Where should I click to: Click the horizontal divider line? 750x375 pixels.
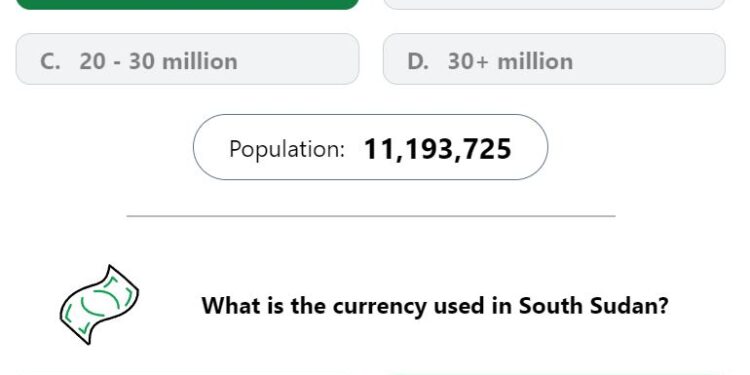click(371, 216)
